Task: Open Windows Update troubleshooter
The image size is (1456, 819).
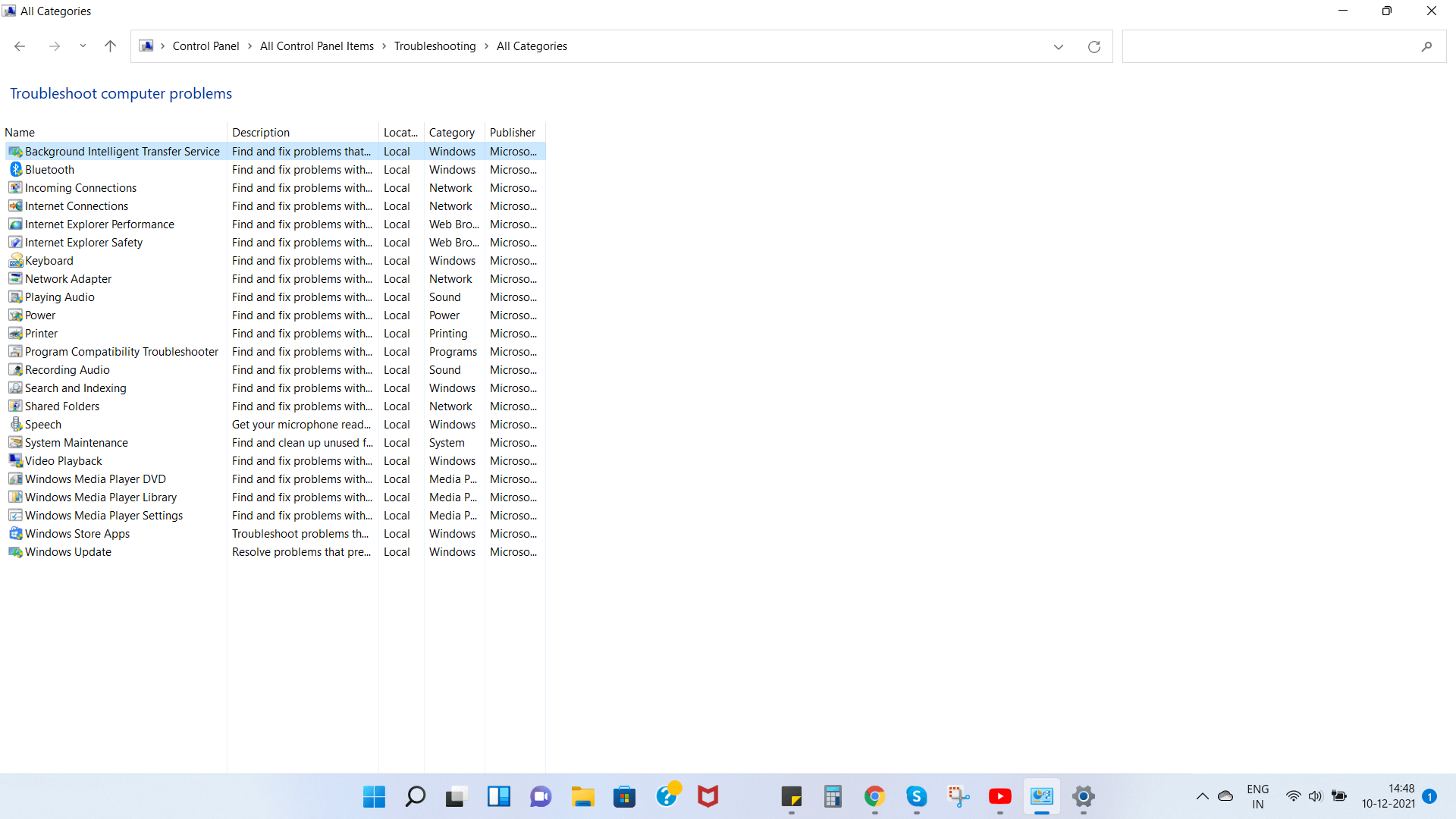Action: point(68,551)
